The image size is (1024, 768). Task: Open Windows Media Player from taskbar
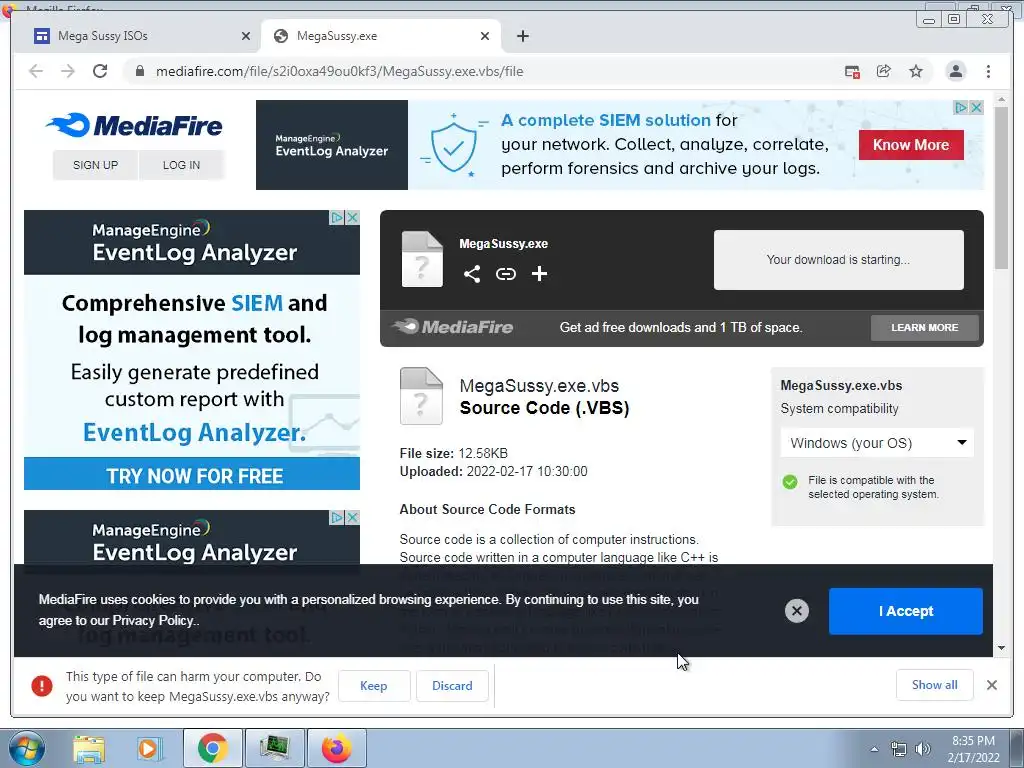pyautogui.click(x=150, y=749)
